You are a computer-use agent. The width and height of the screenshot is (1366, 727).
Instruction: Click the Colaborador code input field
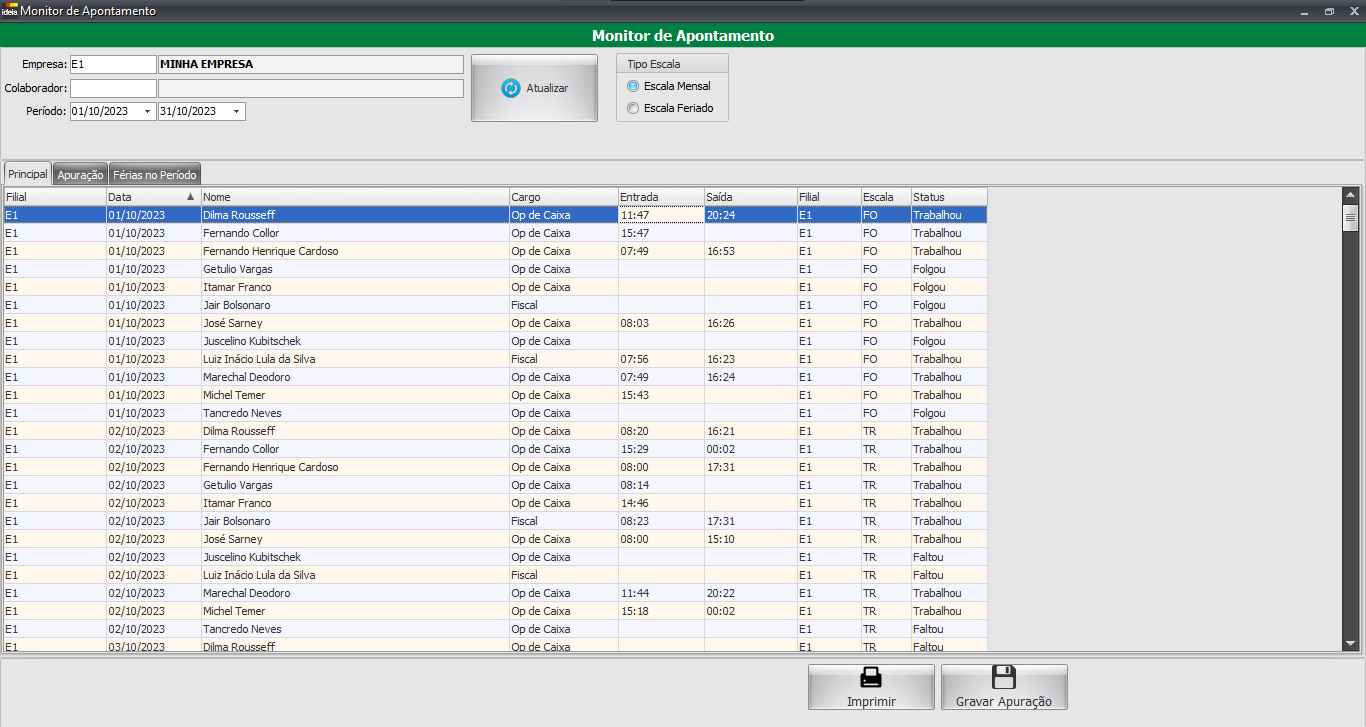pyautogui.click(x=113, y=88)
